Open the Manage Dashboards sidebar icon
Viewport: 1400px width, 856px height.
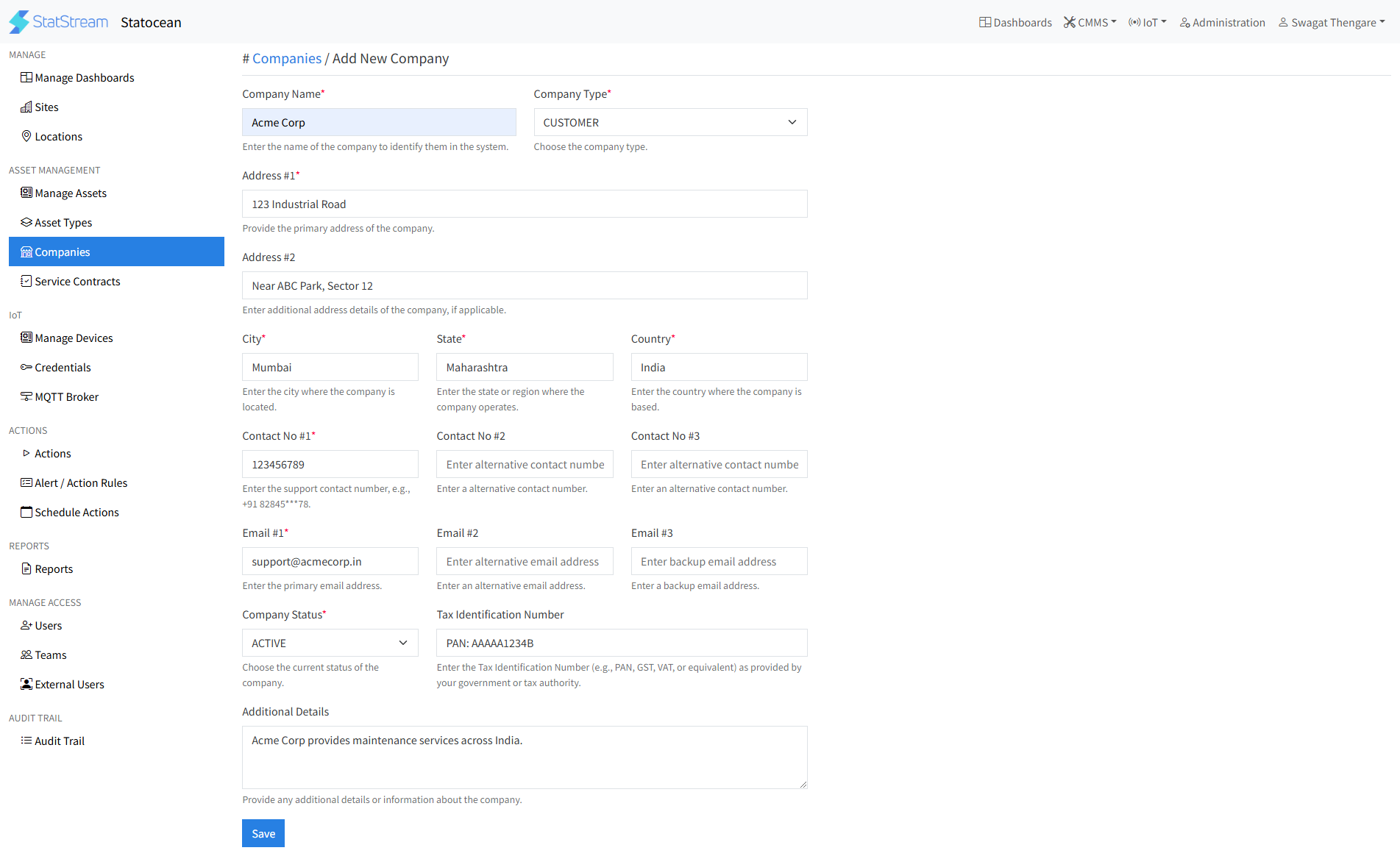(26, 78)
